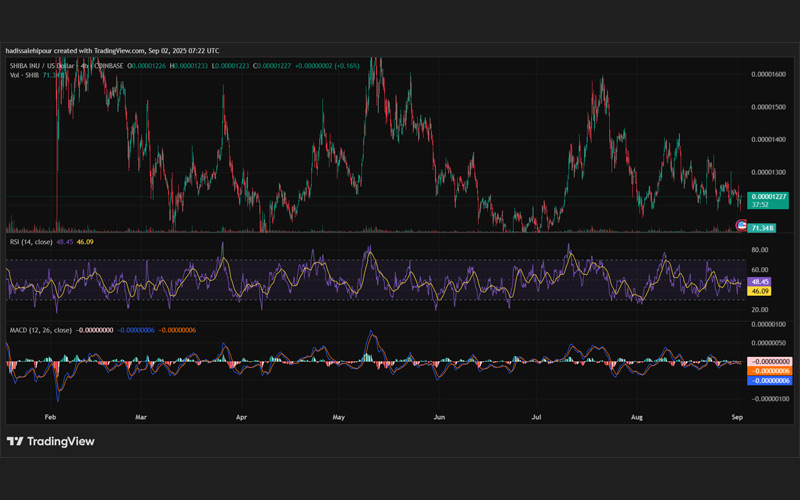Click the -0.00000100 MACD axis label
This screenshot has height=500, width=800.
tap(768, 399)
